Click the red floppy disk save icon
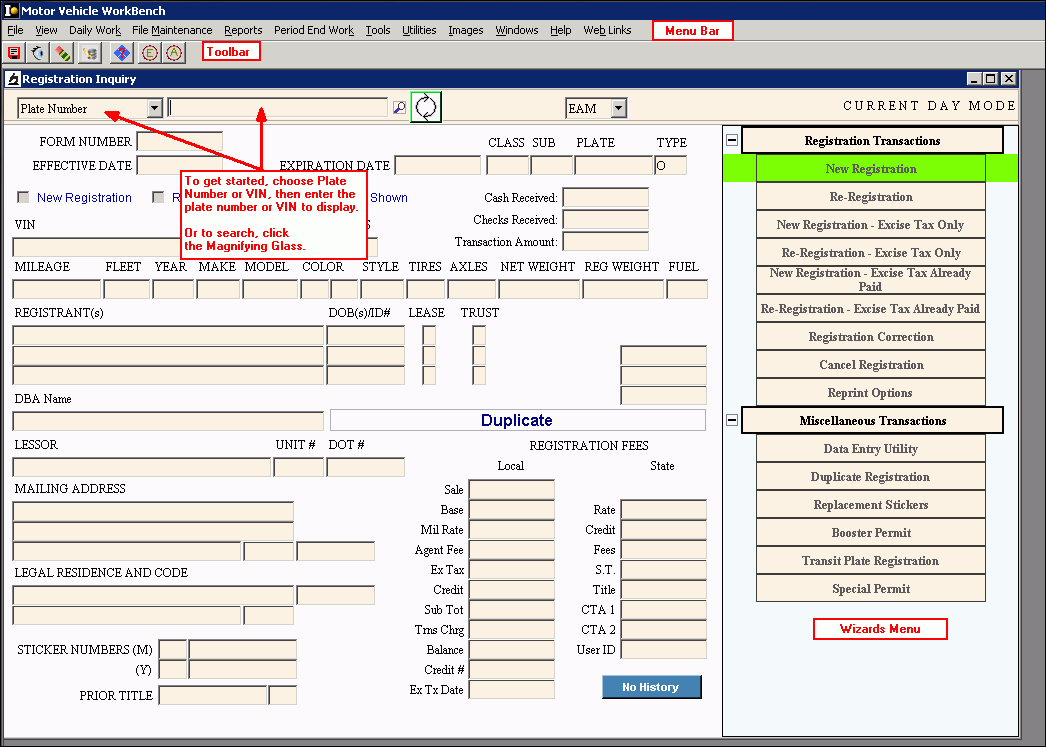Image resolution: width=1046 pixels, height=747 pixels. click(x=14, y=53)
